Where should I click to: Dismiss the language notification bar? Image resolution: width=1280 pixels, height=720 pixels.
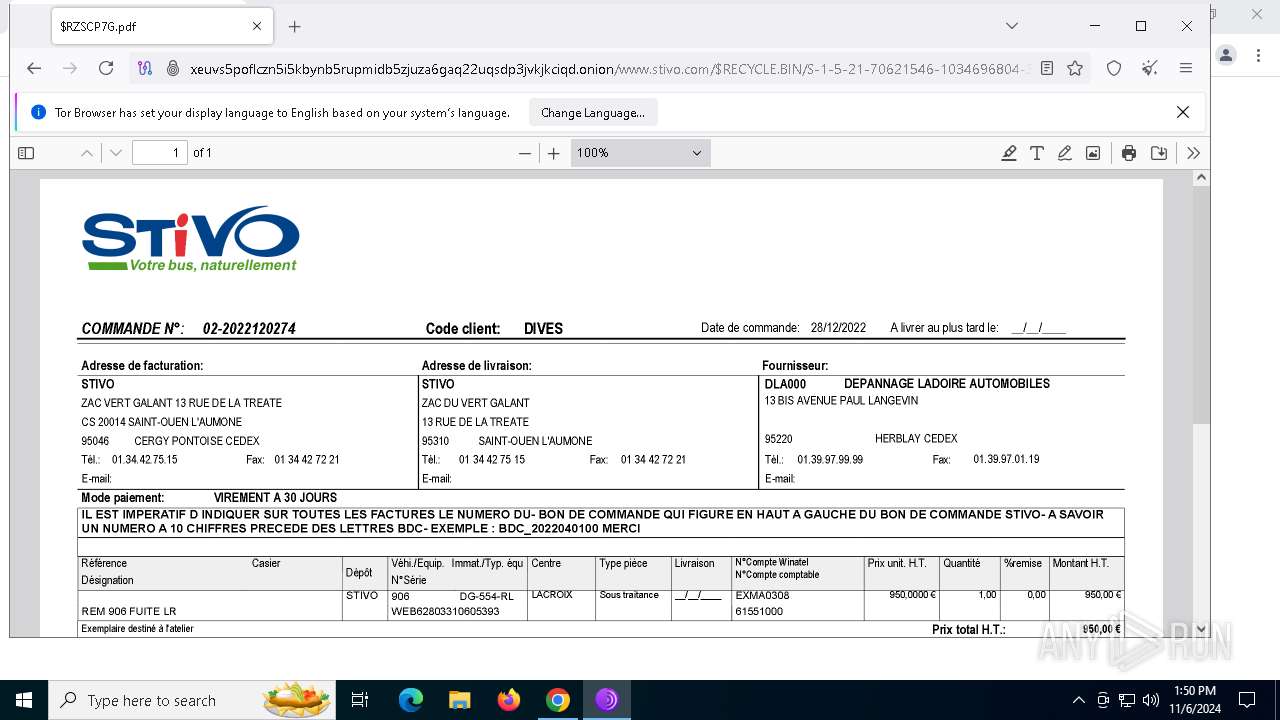1183,112
